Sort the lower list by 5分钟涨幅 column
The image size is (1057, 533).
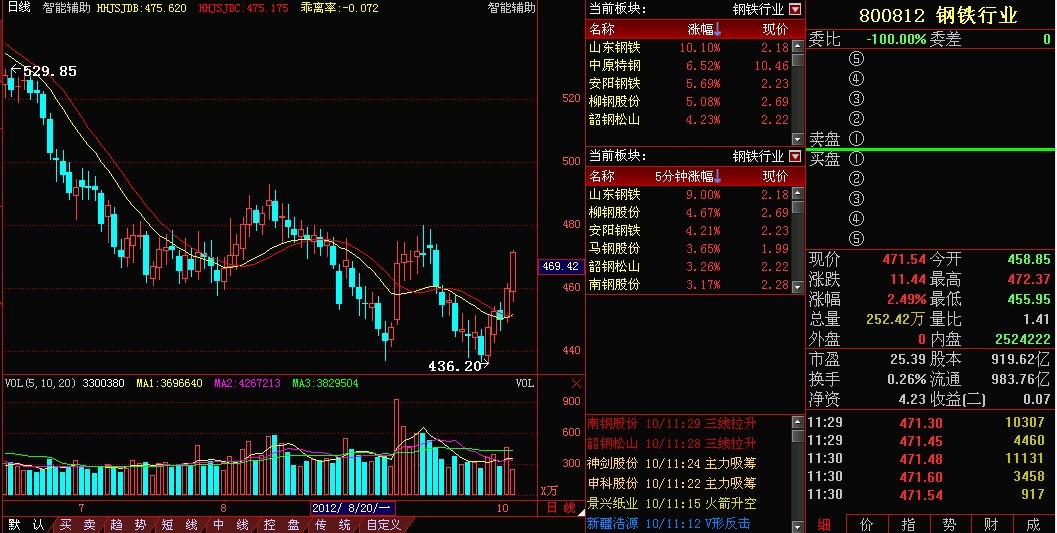(688, 176)
